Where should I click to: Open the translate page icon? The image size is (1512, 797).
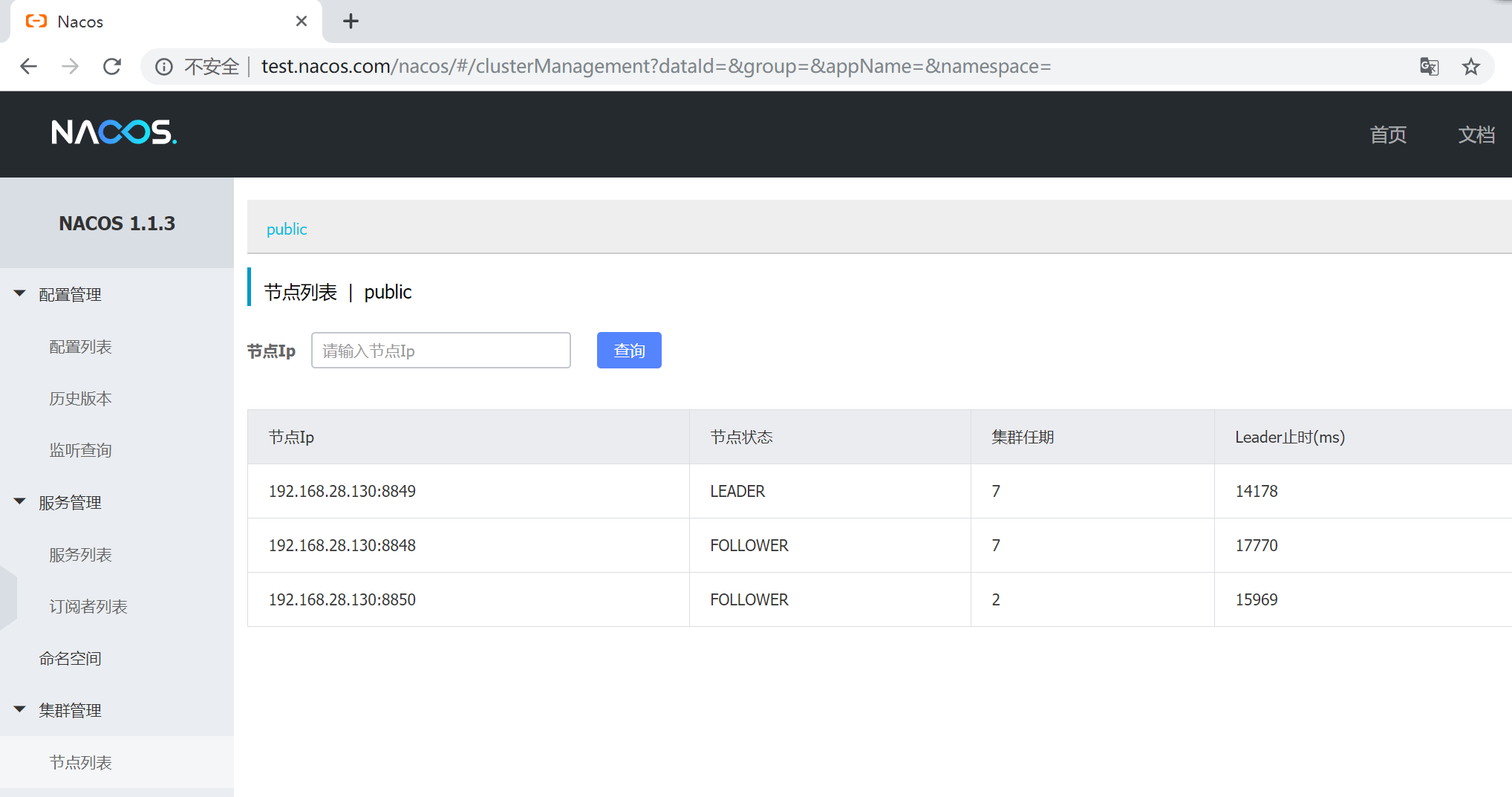pyautogui.click(x=1429, y=67)
